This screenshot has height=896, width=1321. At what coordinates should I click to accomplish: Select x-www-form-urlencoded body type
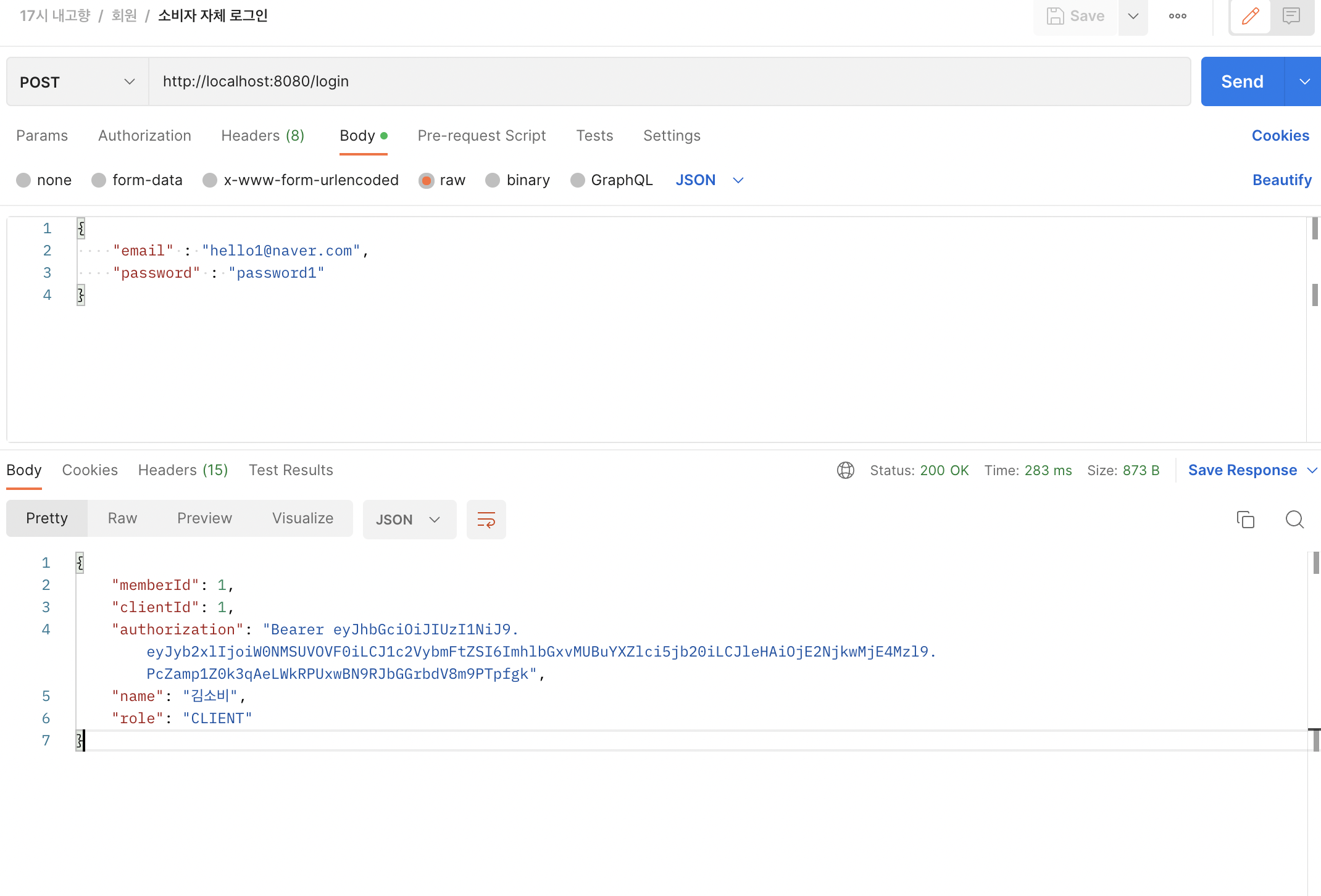[x=301, y=180]
